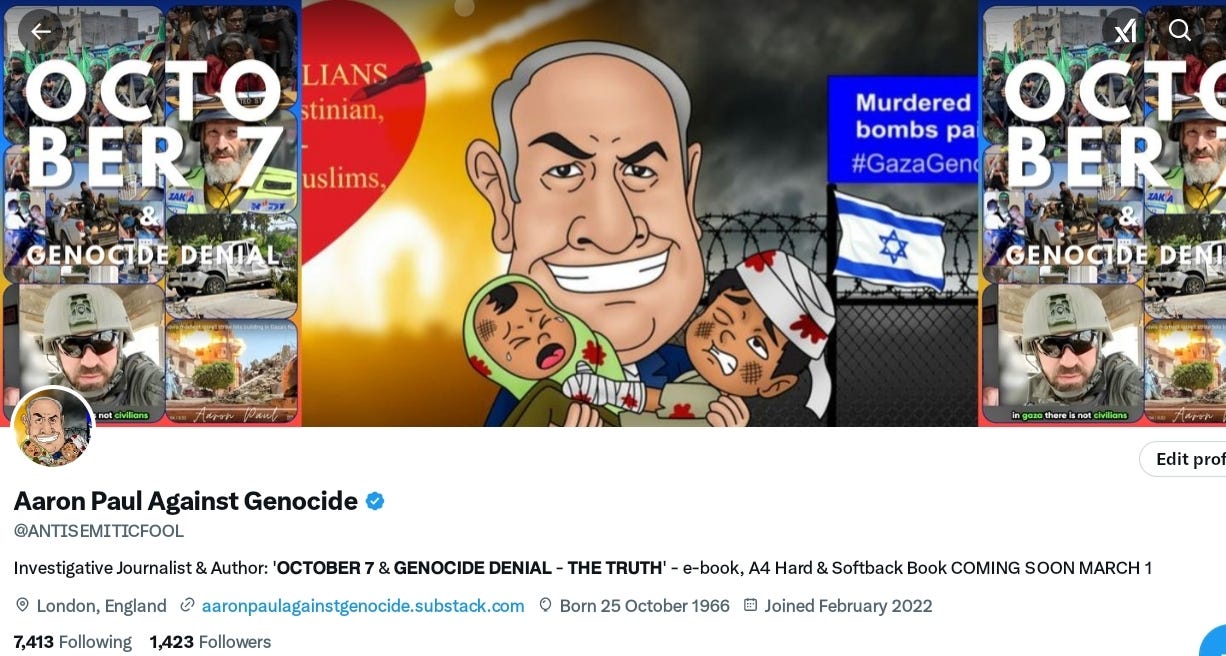Click the display name Aaron Paul Against Genocide
Viewport: 1226px width, 656px height.
[x=185, y=501]
